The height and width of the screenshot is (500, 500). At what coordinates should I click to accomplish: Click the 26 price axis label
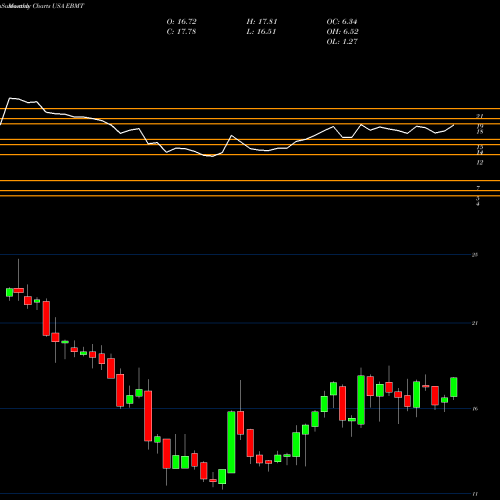click(475, 255)
